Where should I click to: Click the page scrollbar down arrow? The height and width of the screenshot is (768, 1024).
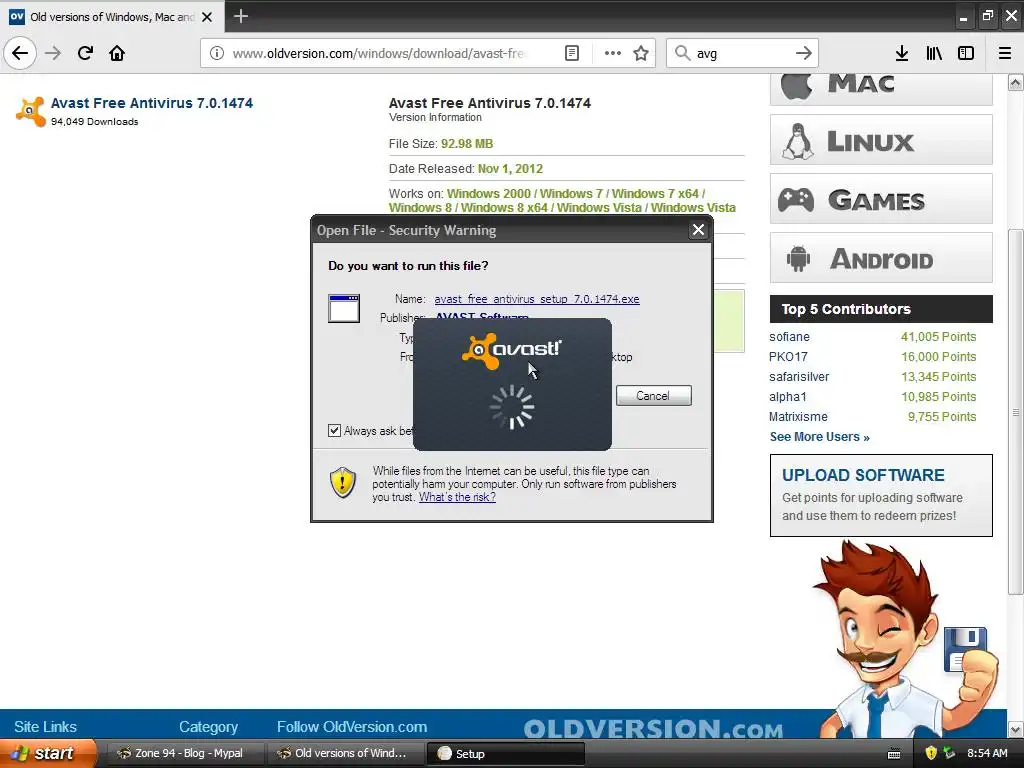click(1015, 728)
